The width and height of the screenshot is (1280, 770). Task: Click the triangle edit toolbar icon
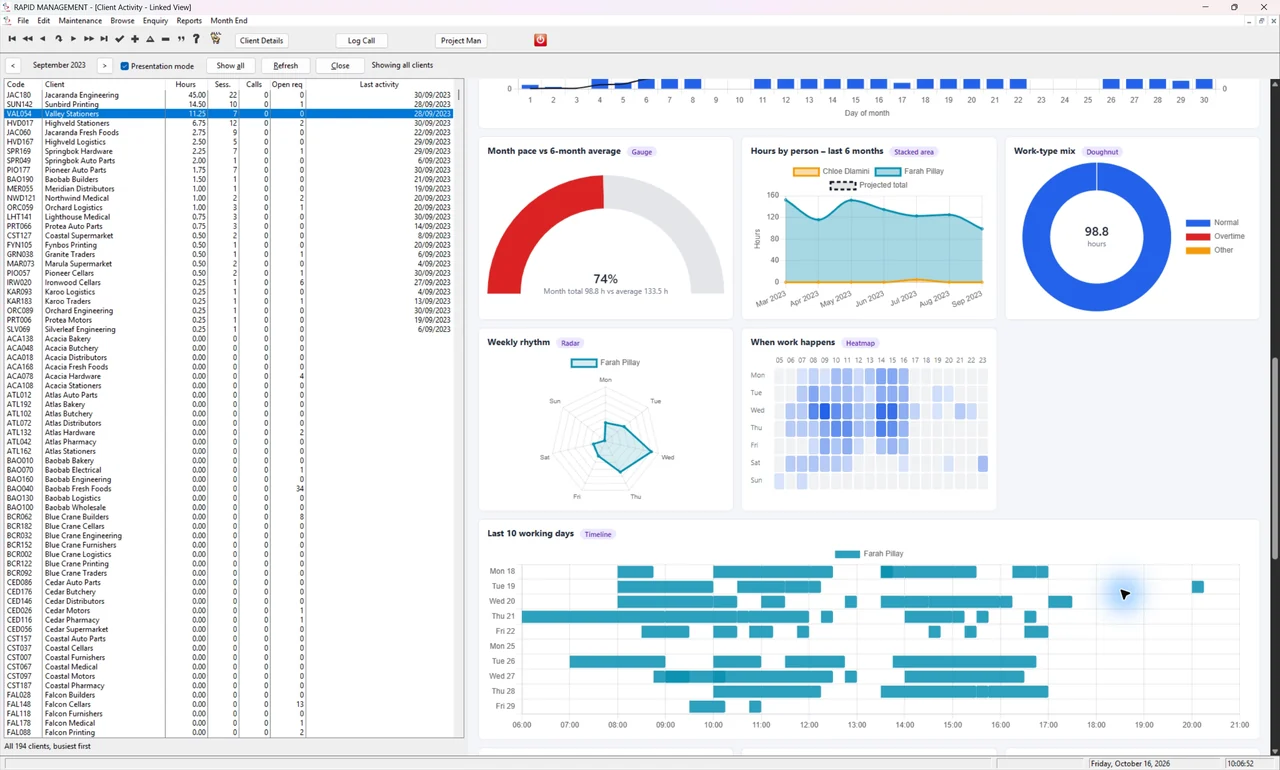click(x=150, y=40)
